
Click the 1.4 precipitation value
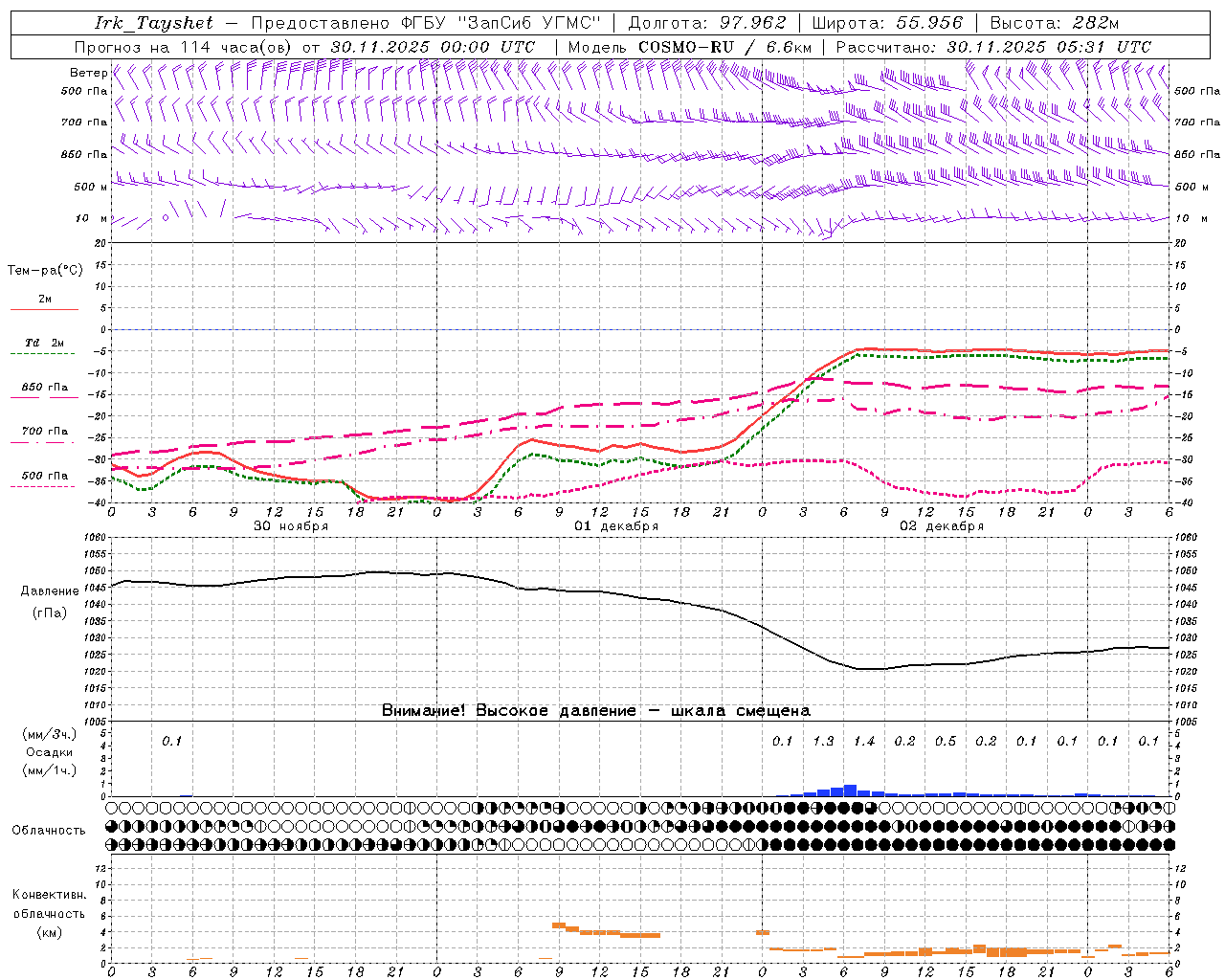tap(864, 742)
